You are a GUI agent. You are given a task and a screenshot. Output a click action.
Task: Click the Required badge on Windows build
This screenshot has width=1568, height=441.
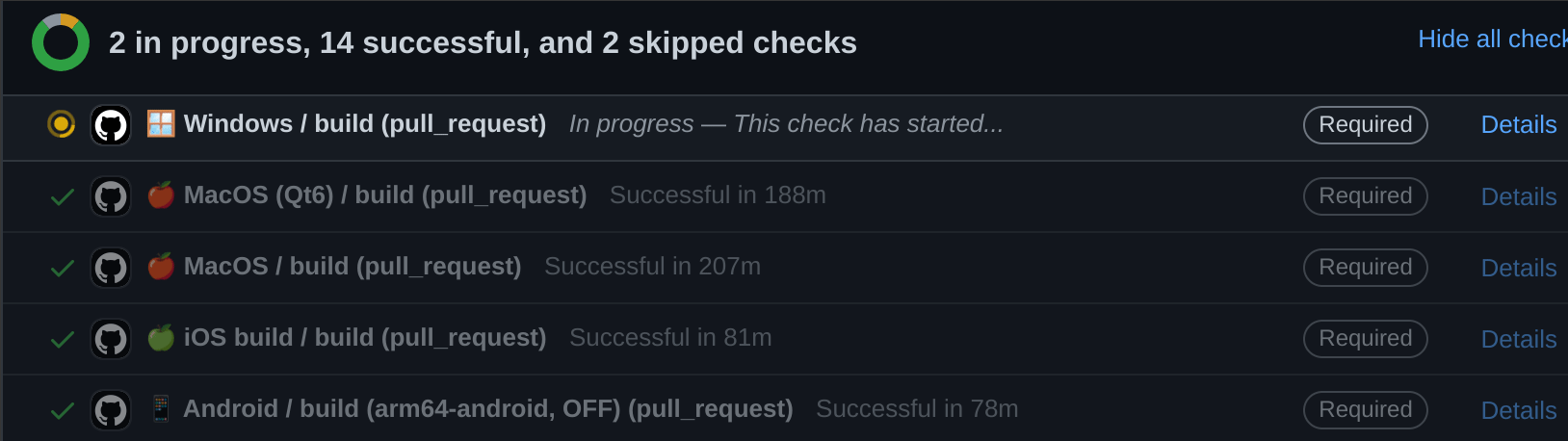coord(1365,125)
